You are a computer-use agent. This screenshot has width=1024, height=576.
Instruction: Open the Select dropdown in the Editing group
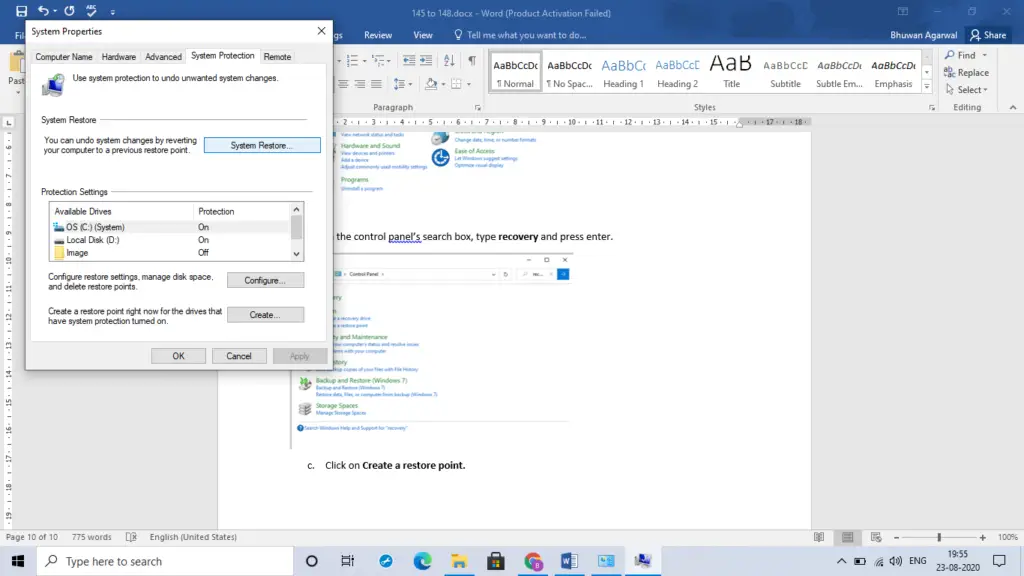(967, 89)
